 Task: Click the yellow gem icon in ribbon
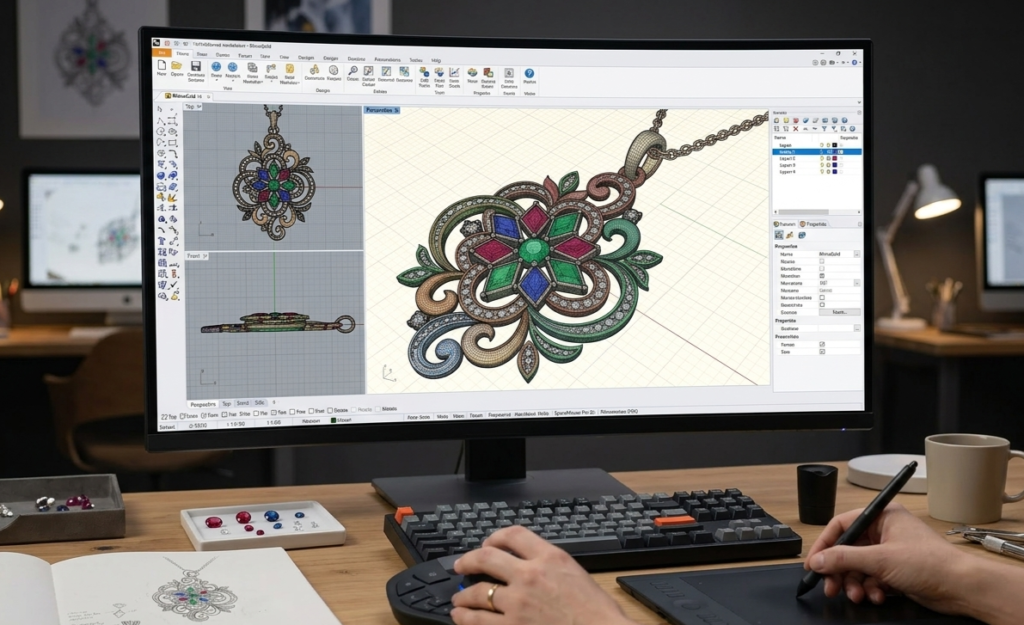click(x=289, y=69)
